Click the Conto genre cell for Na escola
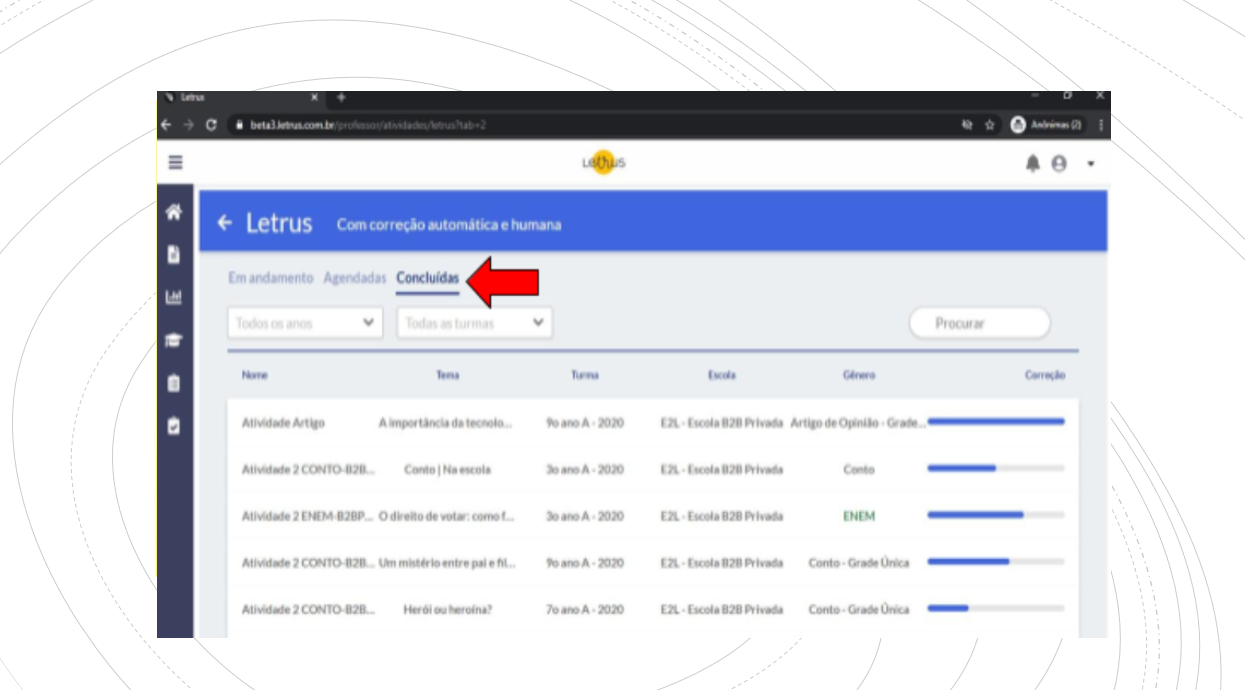Screen dimensions: 1245x690 tap(859, 469)
